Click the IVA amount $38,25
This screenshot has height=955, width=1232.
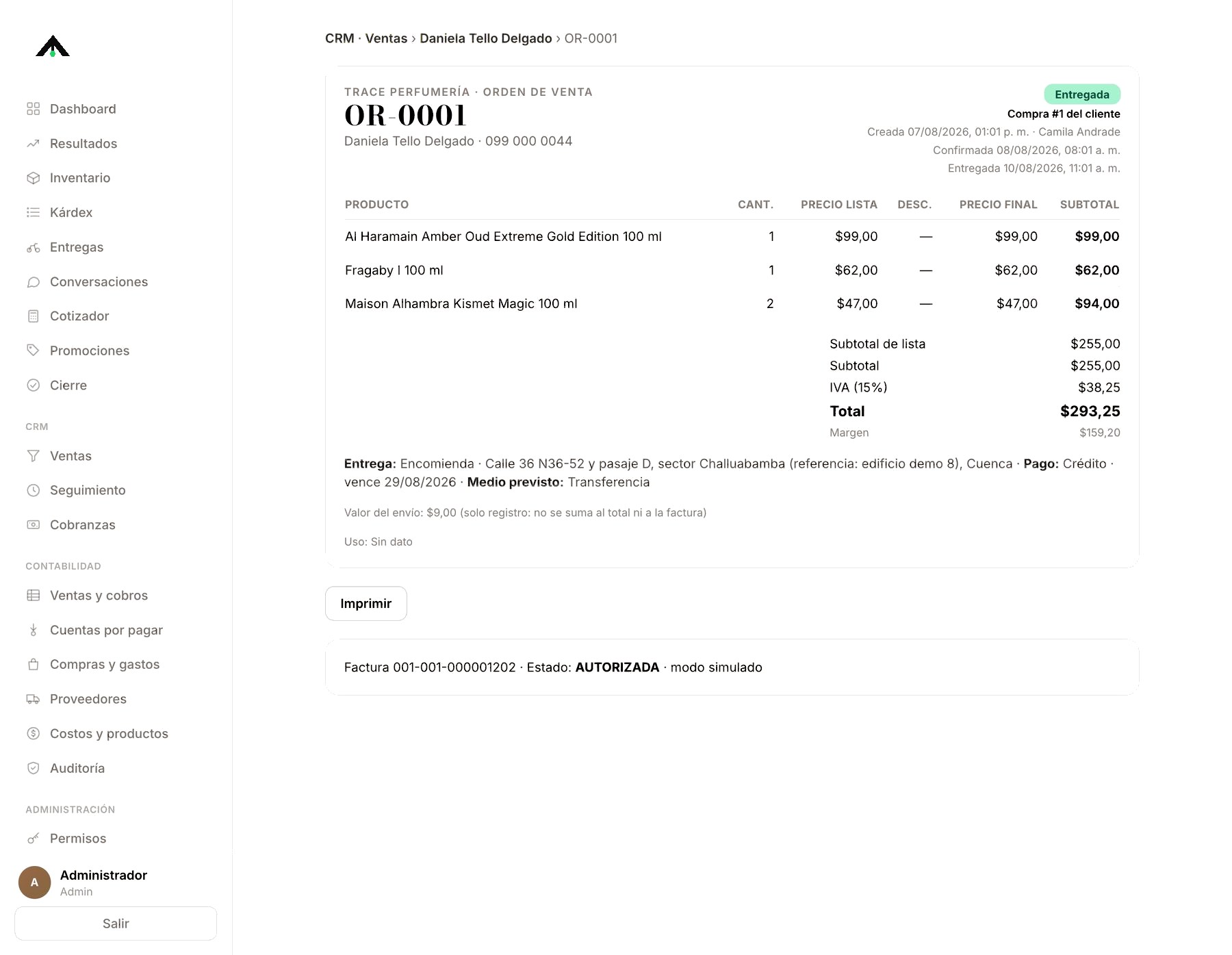point(1099,387)
